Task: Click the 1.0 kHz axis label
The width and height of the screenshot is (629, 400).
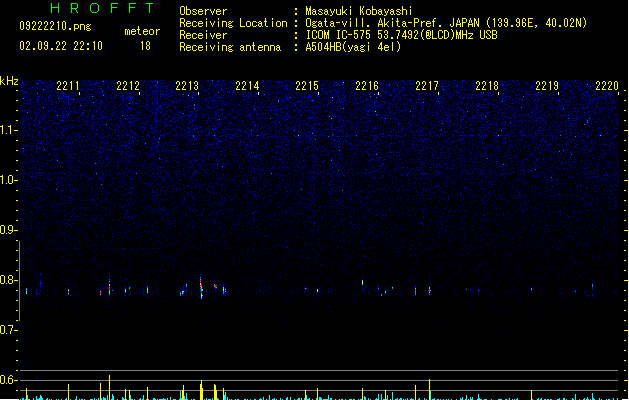Action: click(8, 180)
